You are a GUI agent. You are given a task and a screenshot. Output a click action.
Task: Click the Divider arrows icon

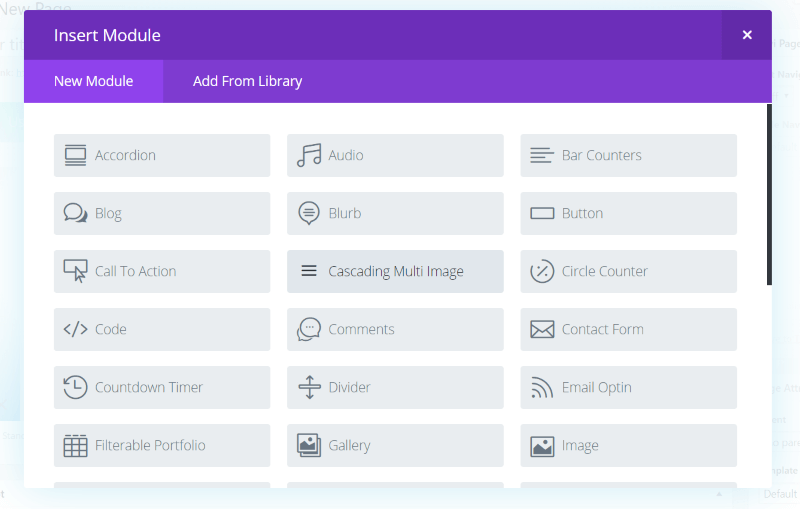coord(309,387)
